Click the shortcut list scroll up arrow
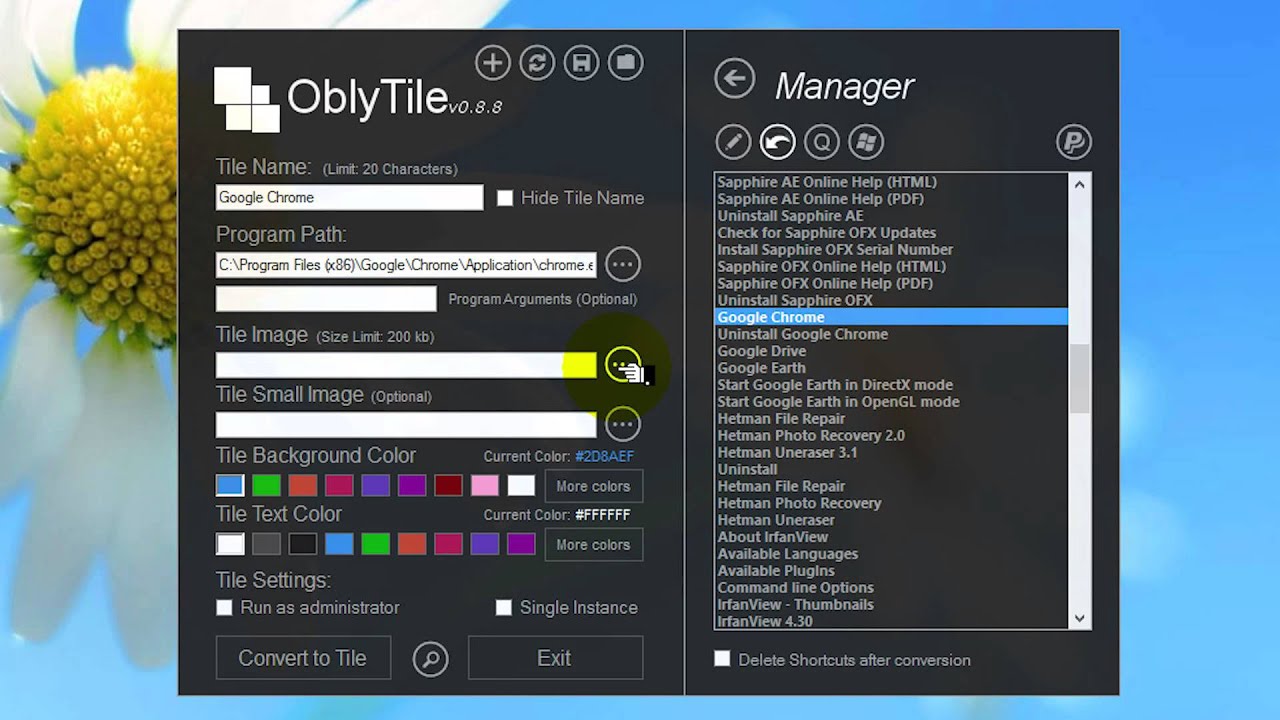This screenshot has height=720, width=1280. (1079, 184)
